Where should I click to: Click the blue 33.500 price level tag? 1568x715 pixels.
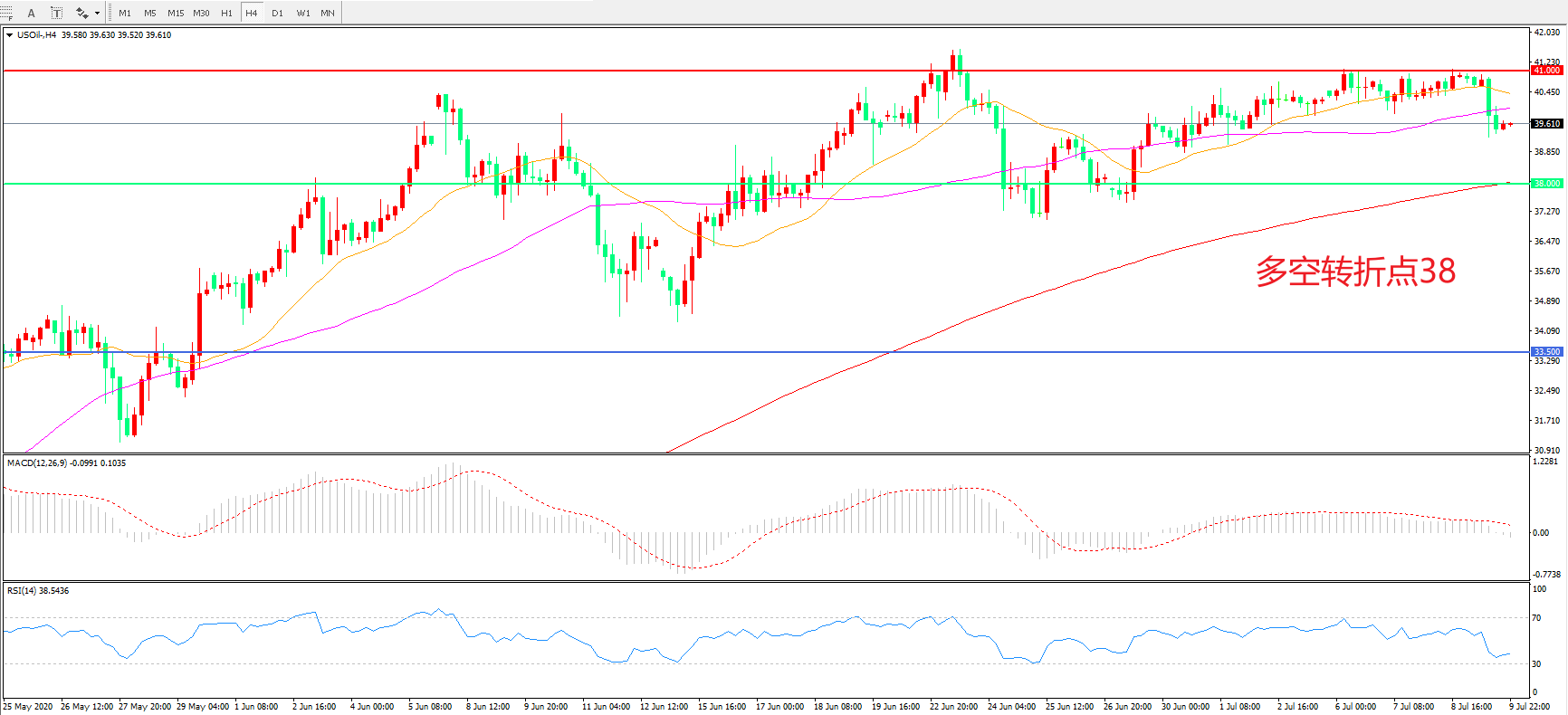point(1546,352)
